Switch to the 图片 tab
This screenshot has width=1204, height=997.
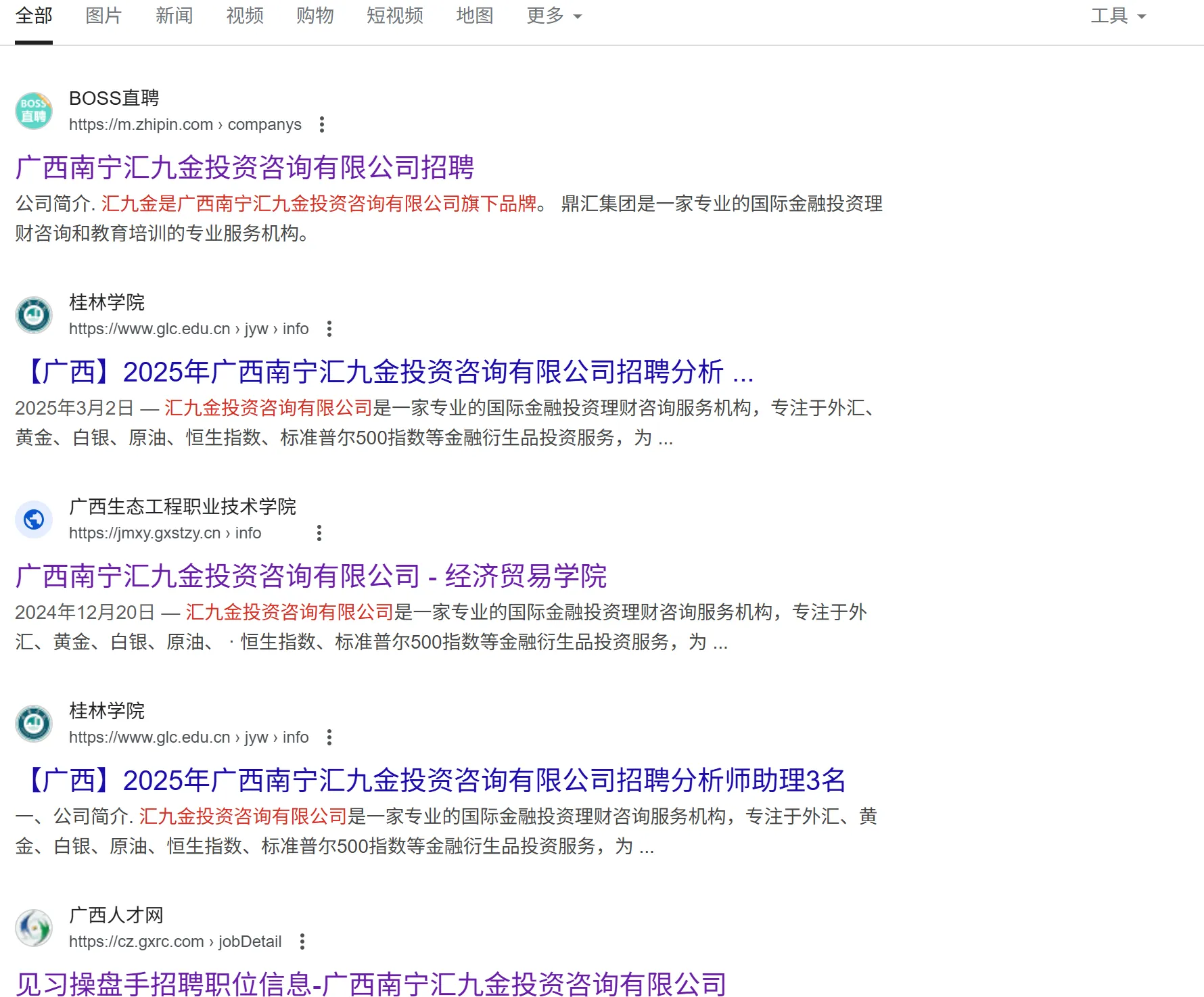coord(103,16)
